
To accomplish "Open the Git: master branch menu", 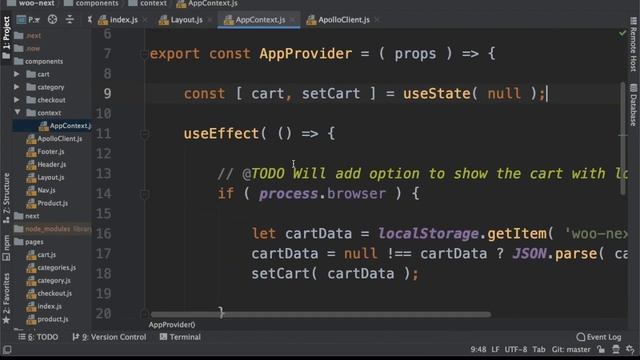I will (571, 349).
